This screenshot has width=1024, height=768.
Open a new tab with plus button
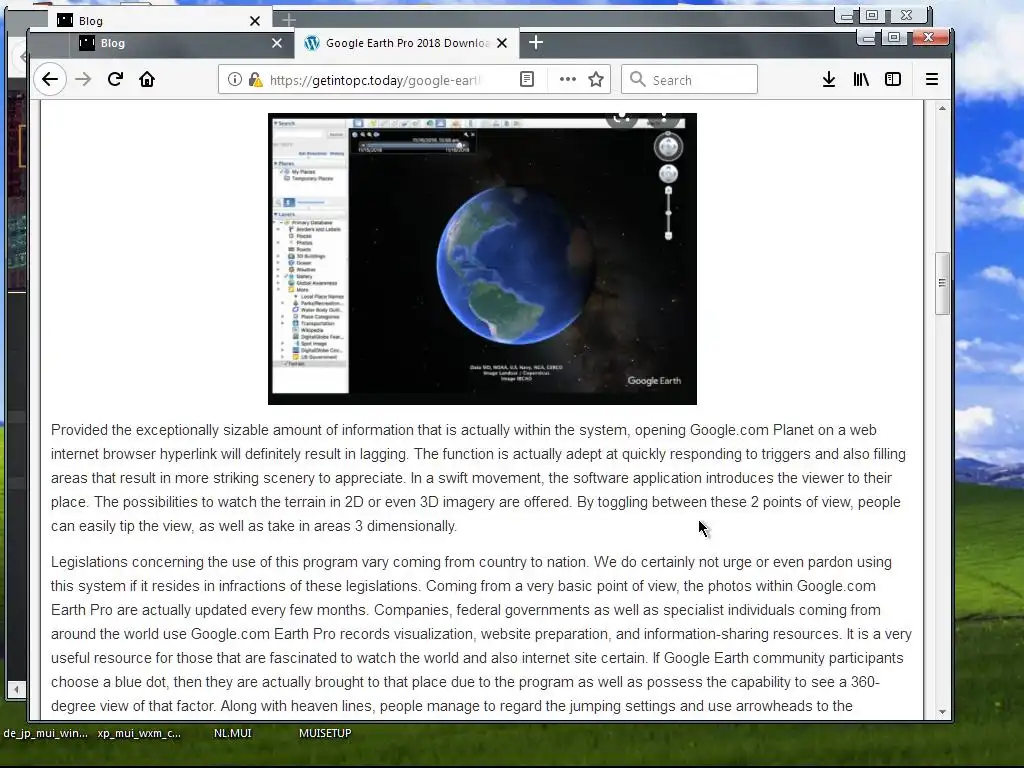point(536,42)
